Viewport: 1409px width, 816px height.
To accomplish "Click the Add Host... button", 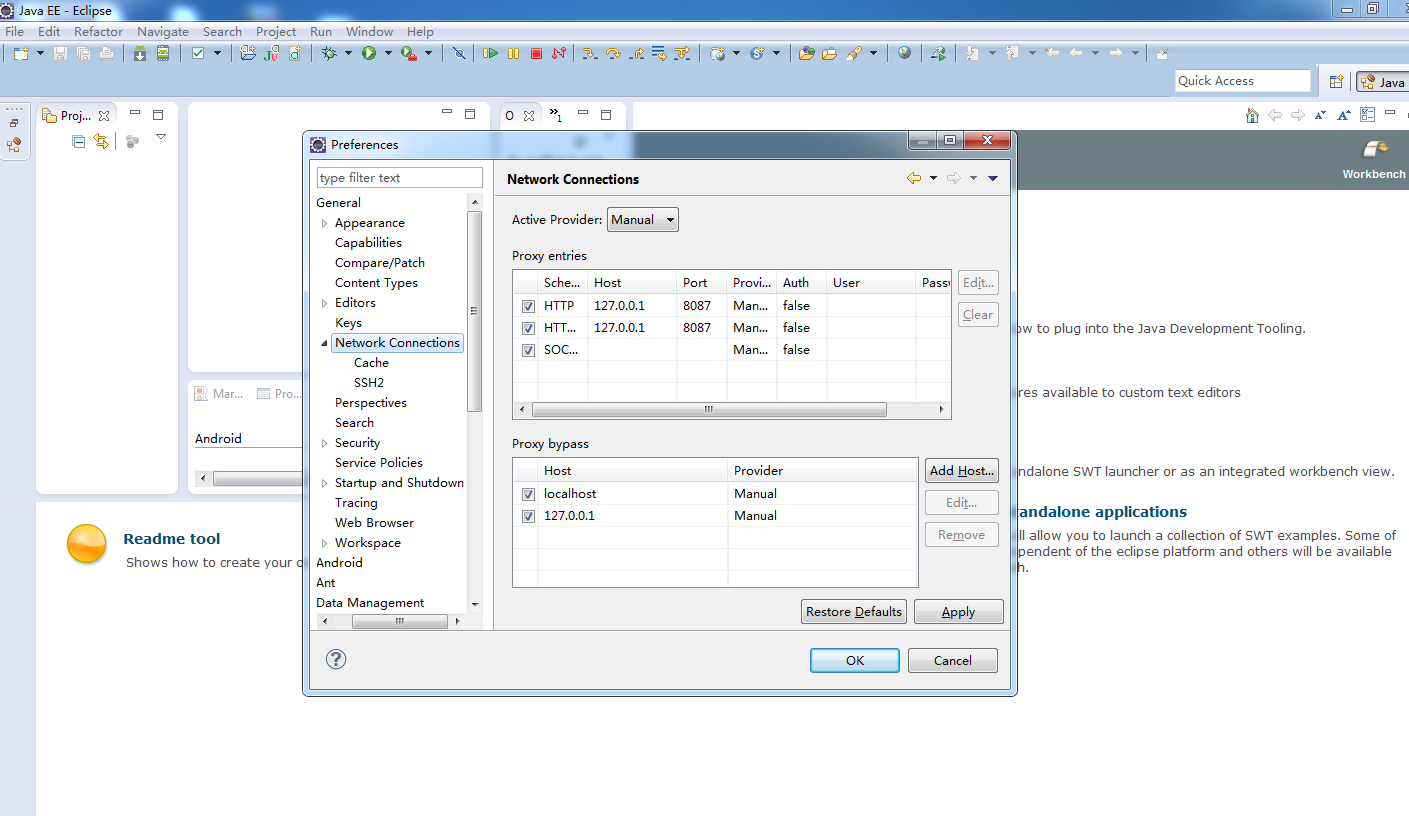I will pos(962,471).
